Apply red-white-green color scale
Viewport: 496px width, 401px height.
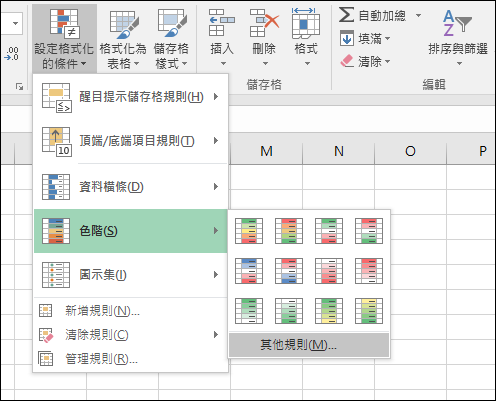coord(369,231)
